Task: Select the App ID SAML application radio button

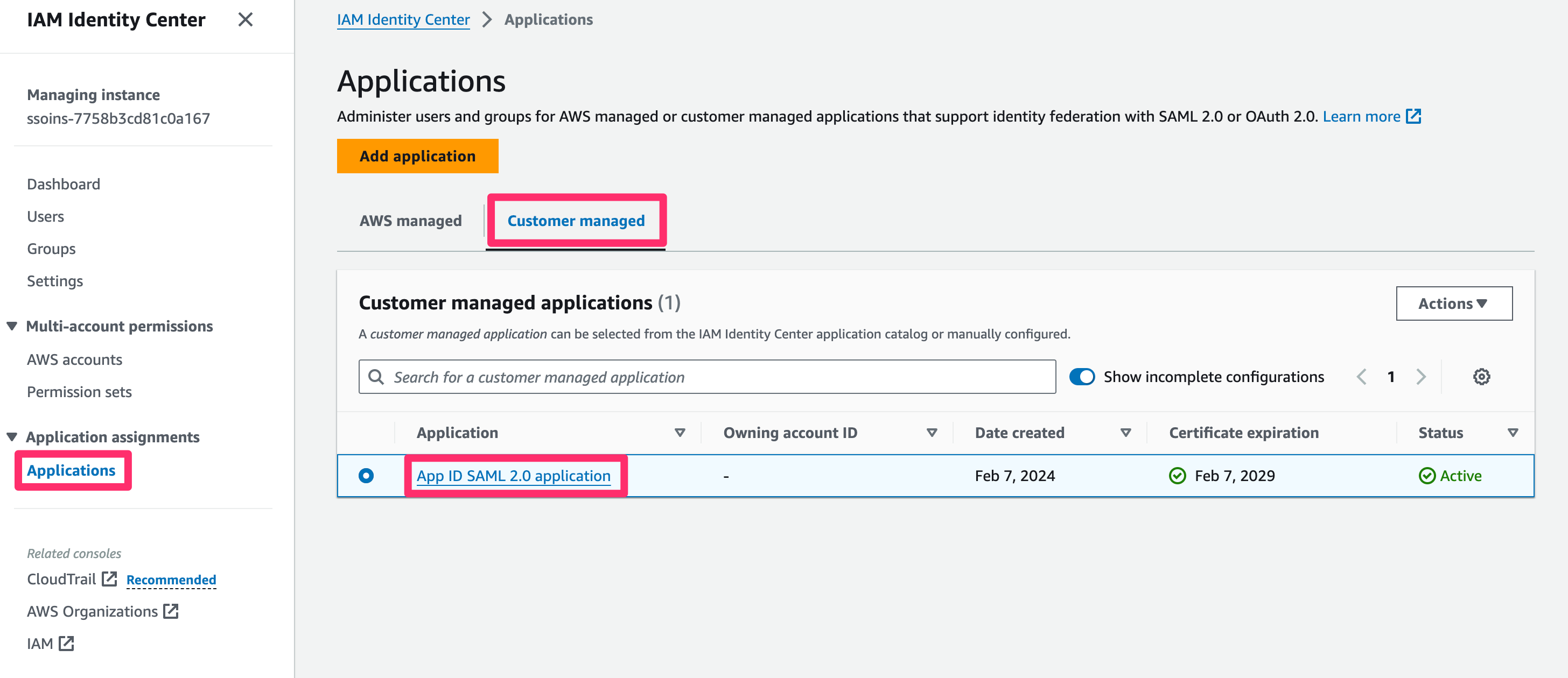Action: click(366, 476)
